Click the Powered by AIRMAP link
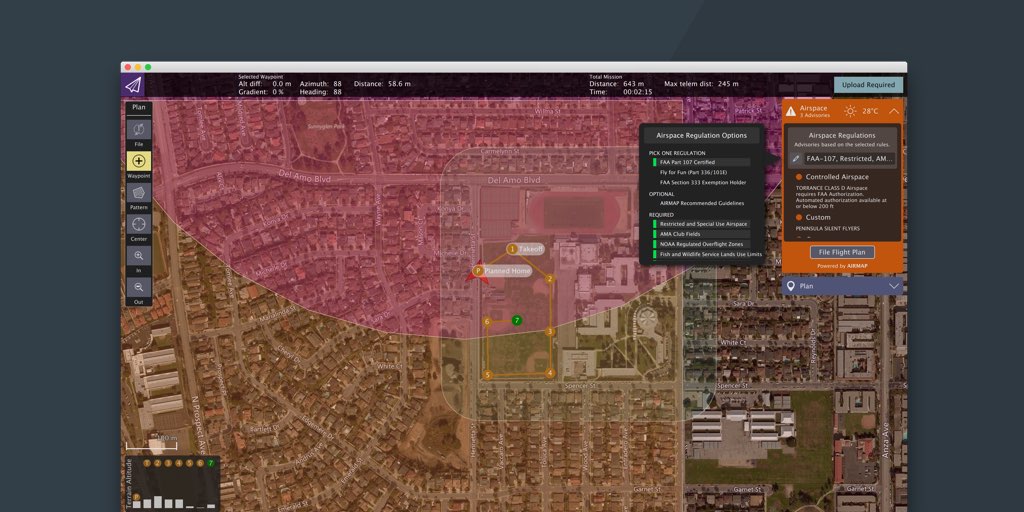The image size is (1024, 512). point(842,266)
